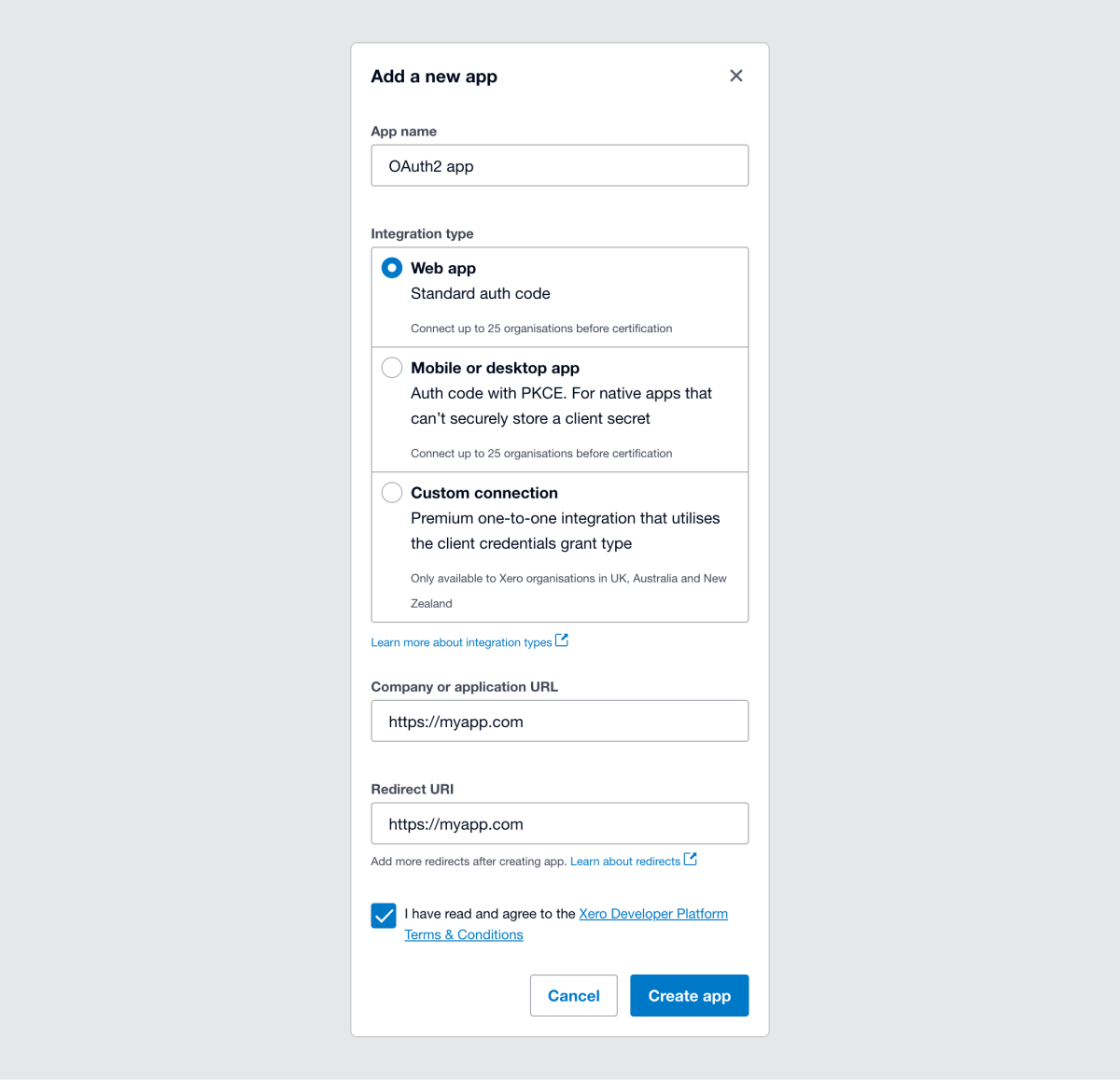Viewport: 1120px width, 1080px height.
Task: Click the Terms & Conditions link
Action: [463, 934]
